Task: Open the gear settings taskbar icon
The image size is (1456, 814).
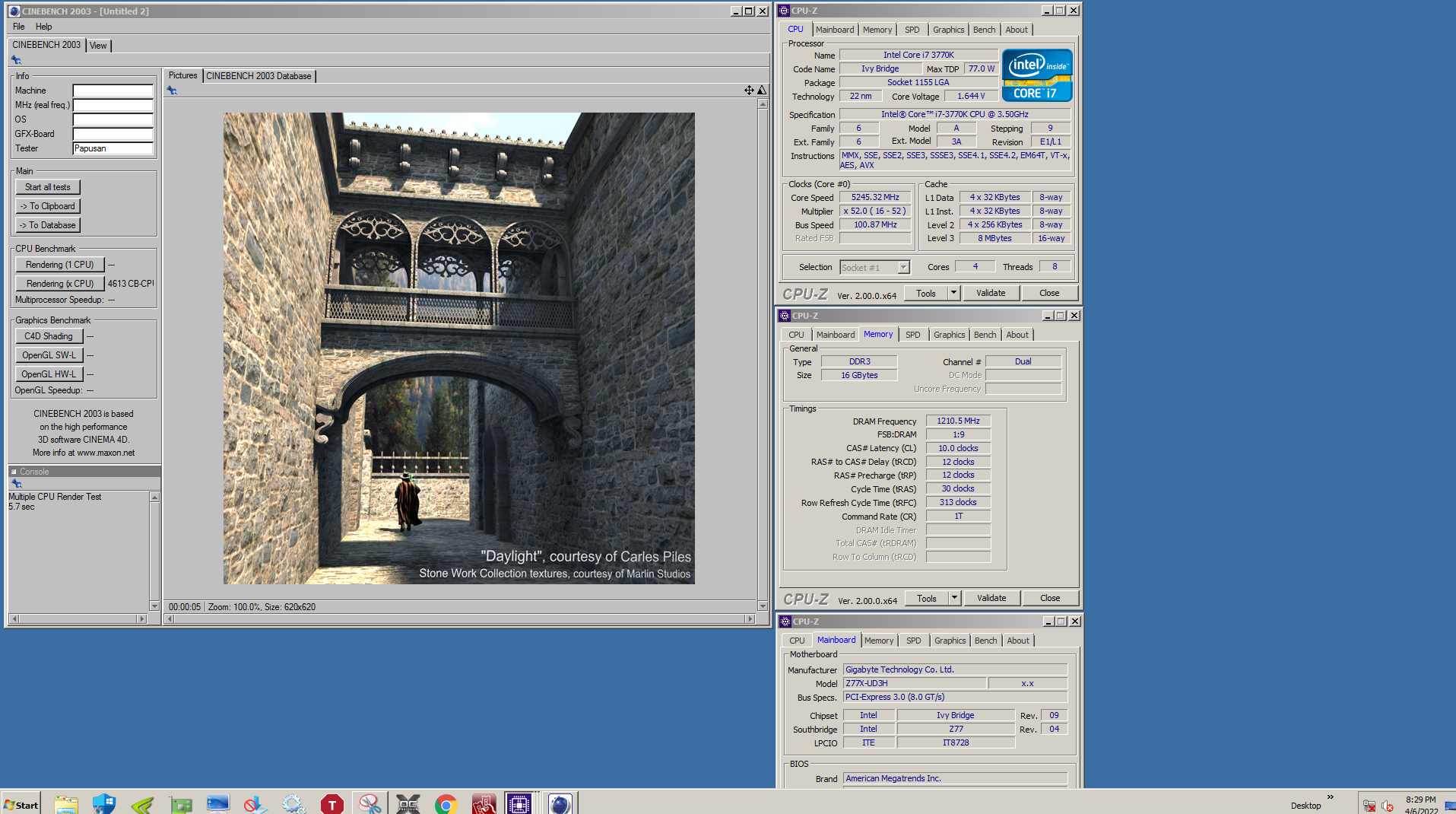Action: (293, 804)
